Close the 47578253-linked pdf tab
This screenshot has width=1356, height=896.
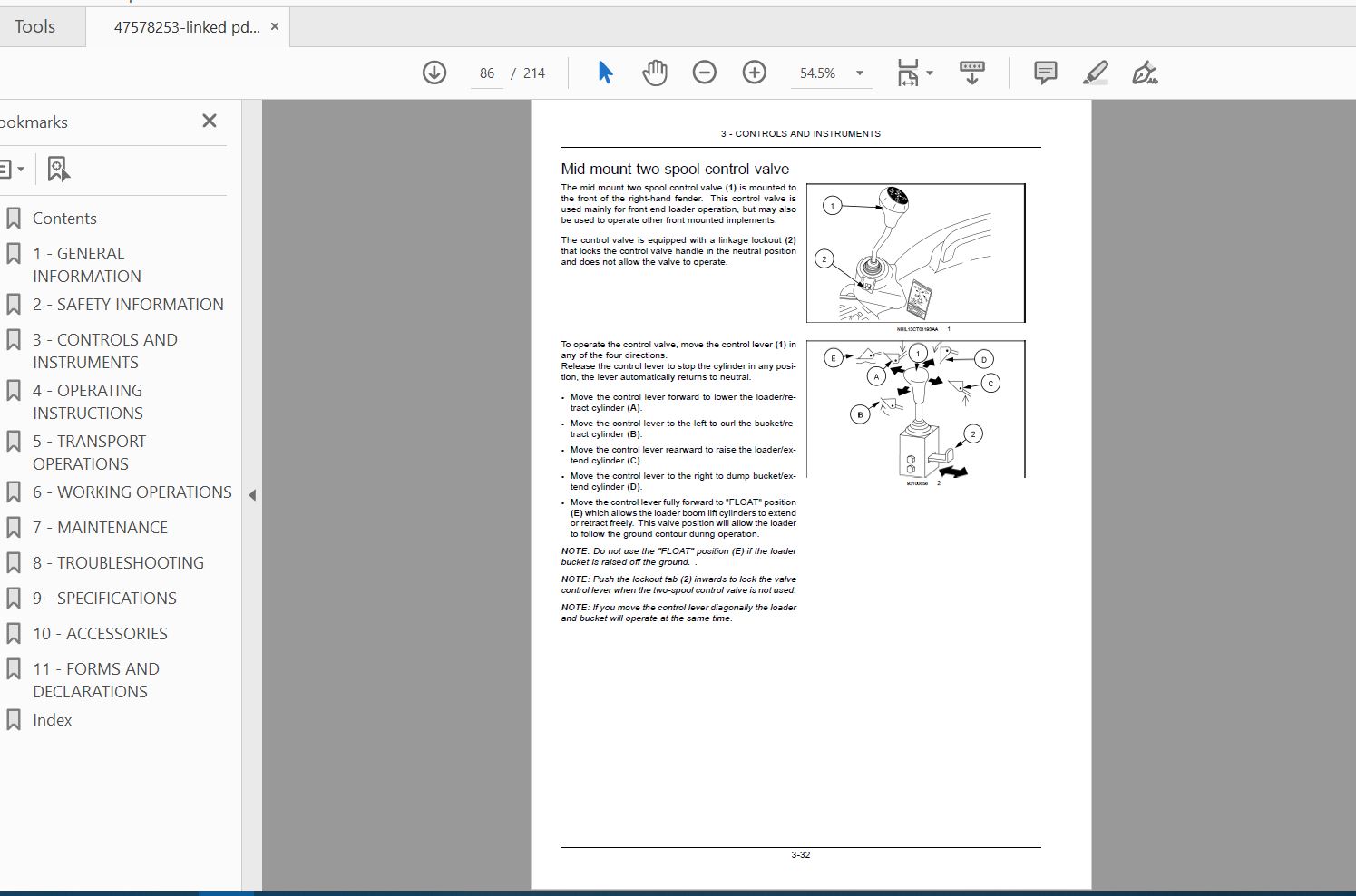pos(275,26)
